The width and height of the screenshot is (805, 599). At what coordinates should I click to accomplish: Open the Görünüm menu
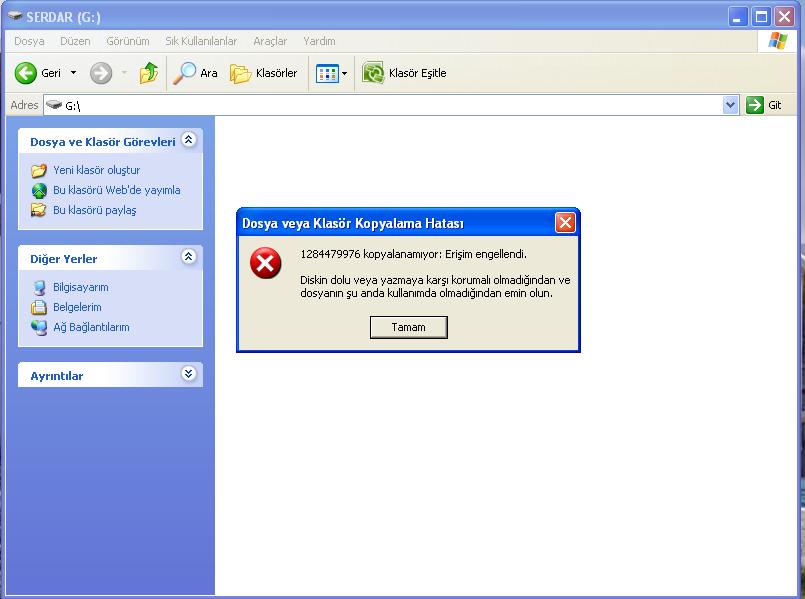coord(128,41)
